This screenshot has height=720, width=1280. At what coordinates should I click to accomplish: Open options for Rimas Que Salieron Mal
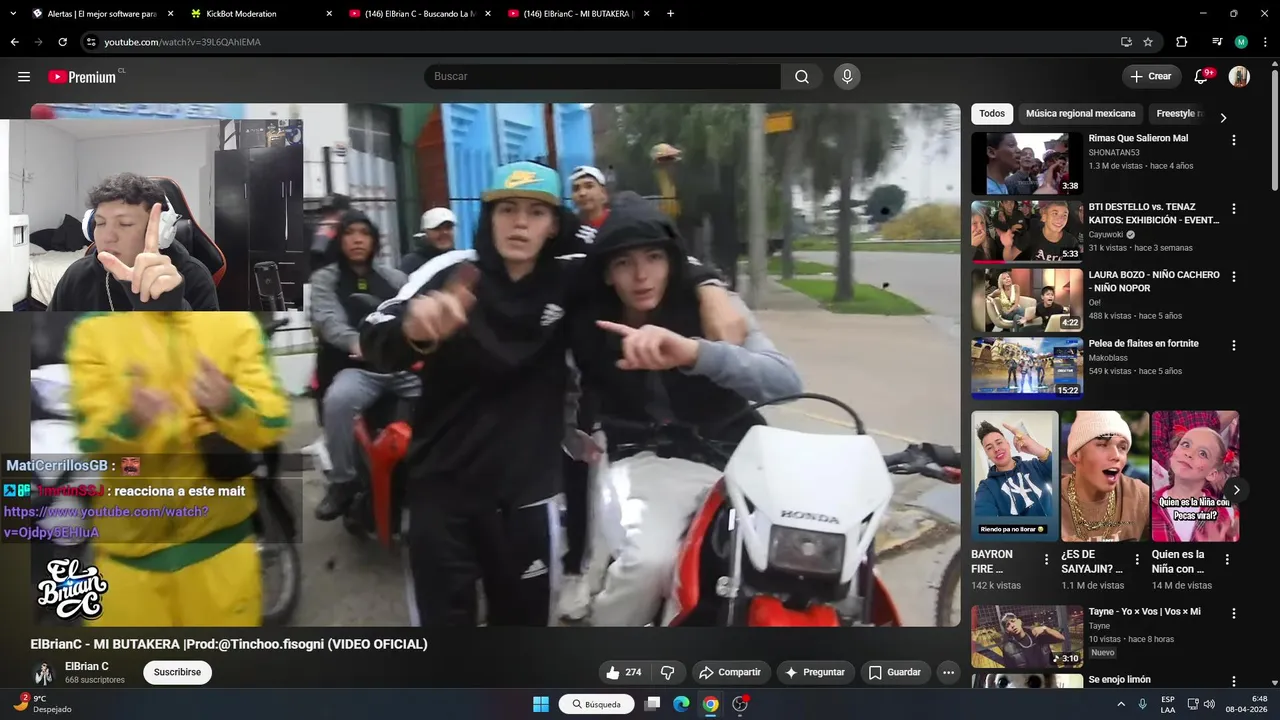[x=1233, y=141]
